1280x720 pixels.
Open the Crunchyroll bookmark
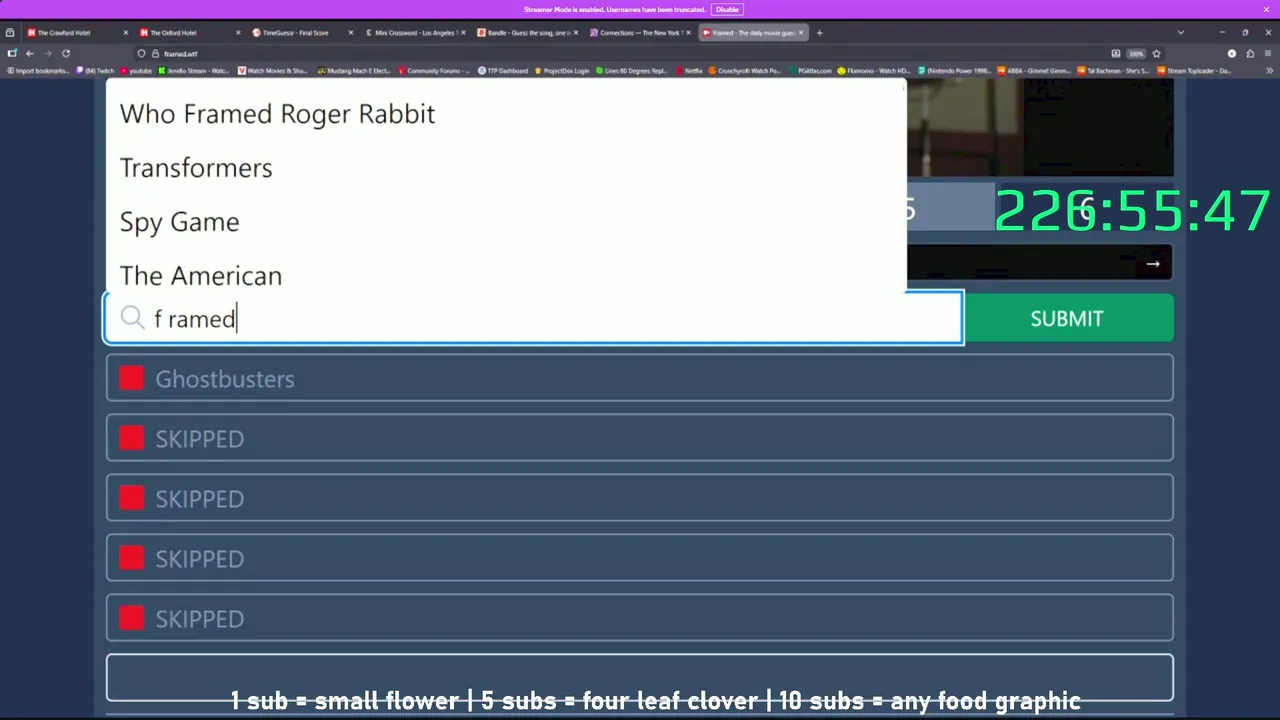coord(744,71)
